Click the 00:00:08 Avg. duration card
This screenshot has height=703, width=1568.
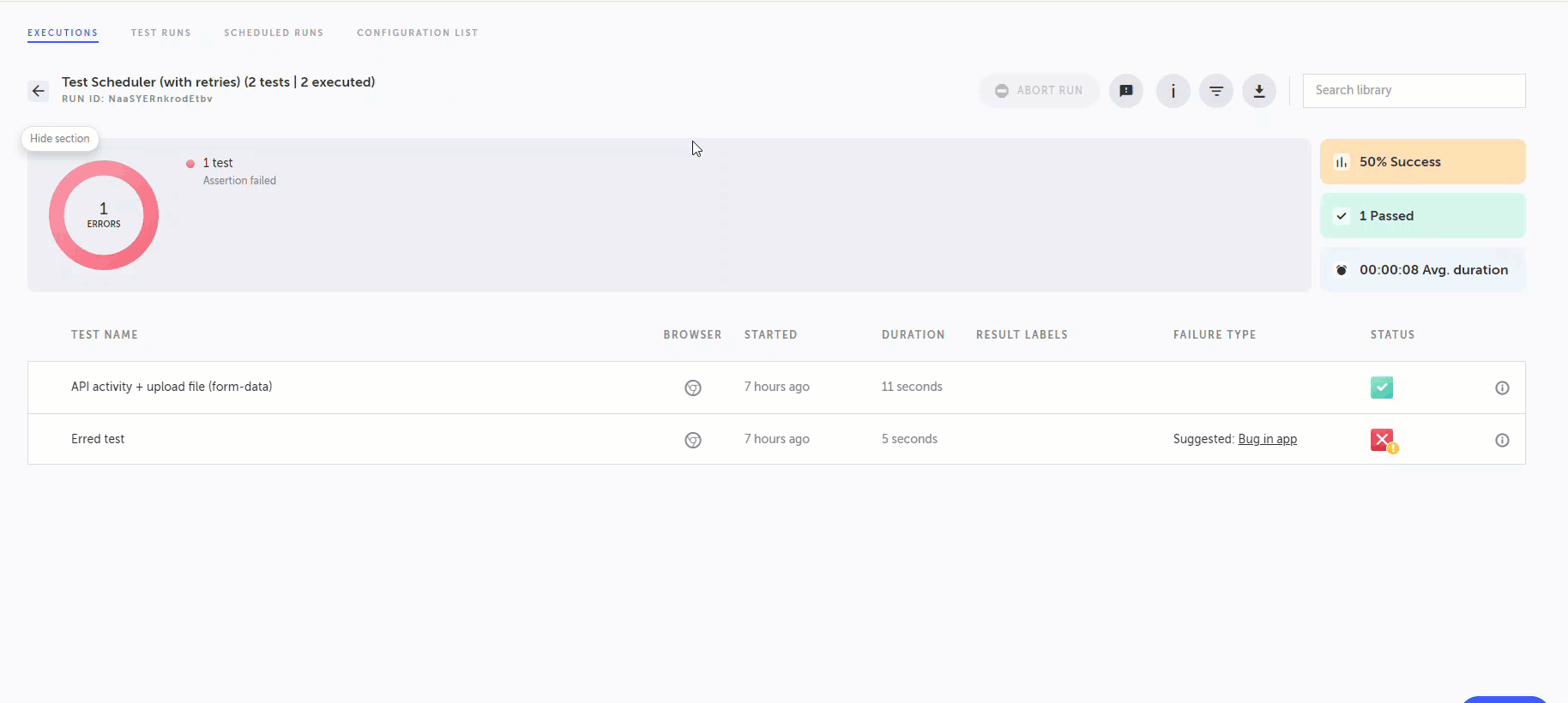1423,269
